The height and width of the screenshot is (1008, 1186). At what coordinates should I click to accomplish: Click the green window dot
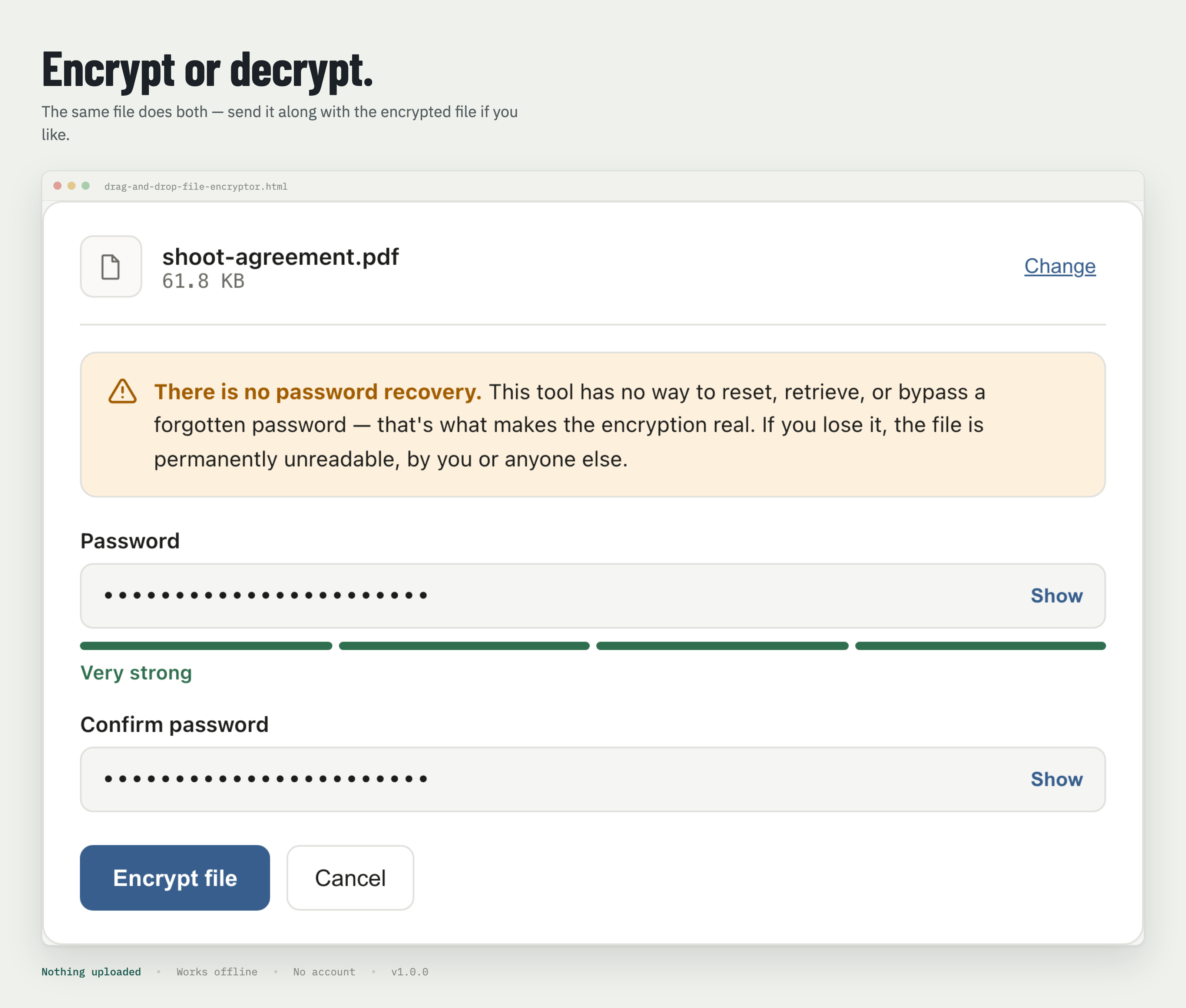click(86, 186)
